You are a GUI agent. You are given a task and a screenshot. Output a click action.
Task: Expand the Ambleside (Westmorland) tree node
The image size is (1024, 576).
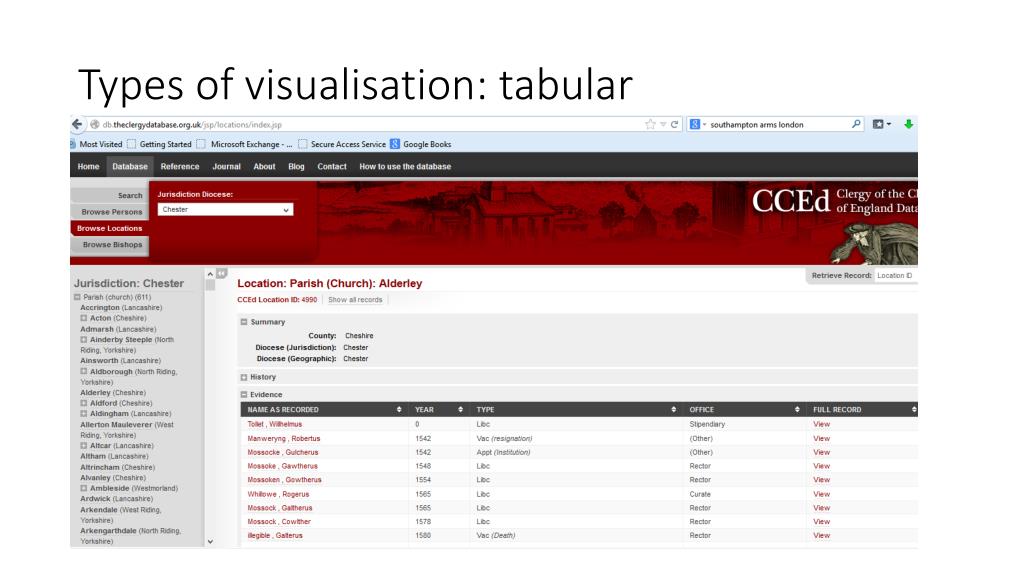[x=84, y=488]
